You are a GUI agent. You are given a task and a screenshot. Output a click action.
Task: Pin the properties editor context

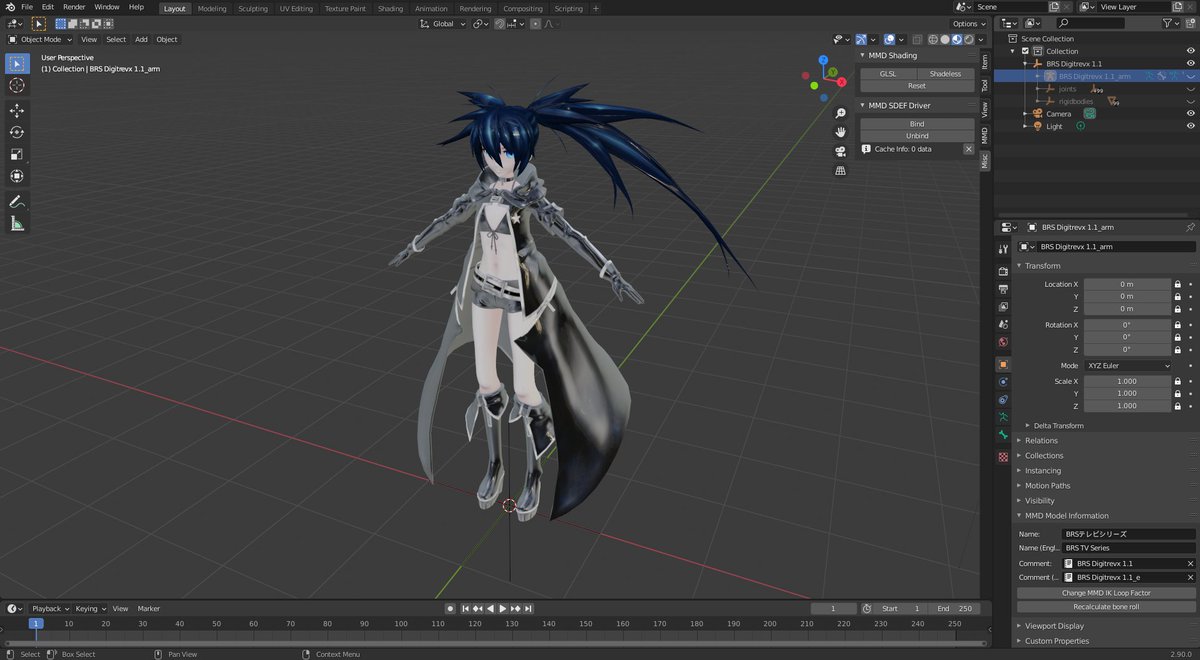(1190, 227)
